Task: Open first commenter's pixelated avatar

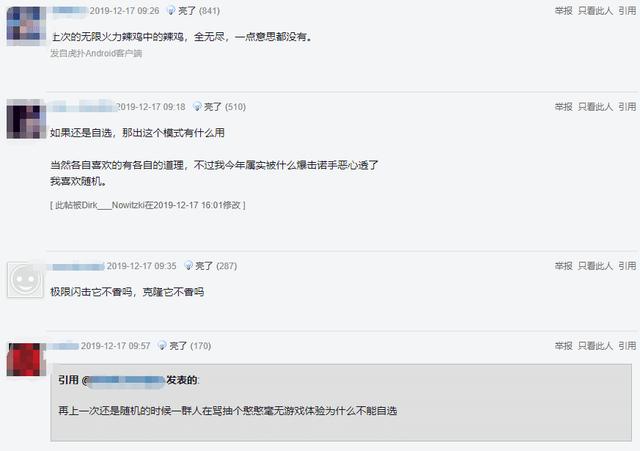Action: pyautogui.click(x=26, y=26)
